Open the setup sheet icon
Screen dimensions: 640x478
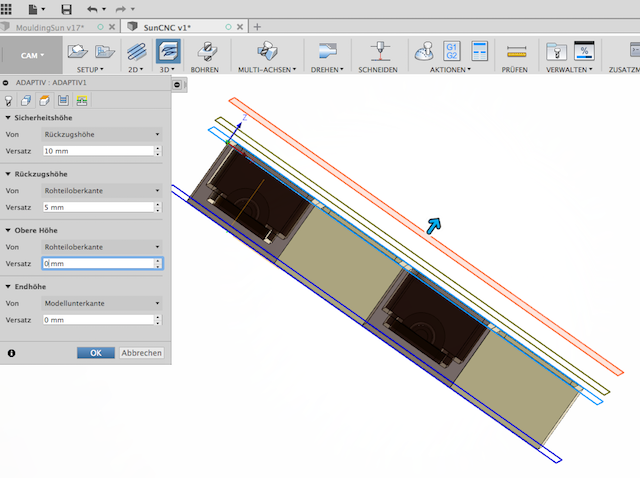pyautogui.click(x=479, y=51)
